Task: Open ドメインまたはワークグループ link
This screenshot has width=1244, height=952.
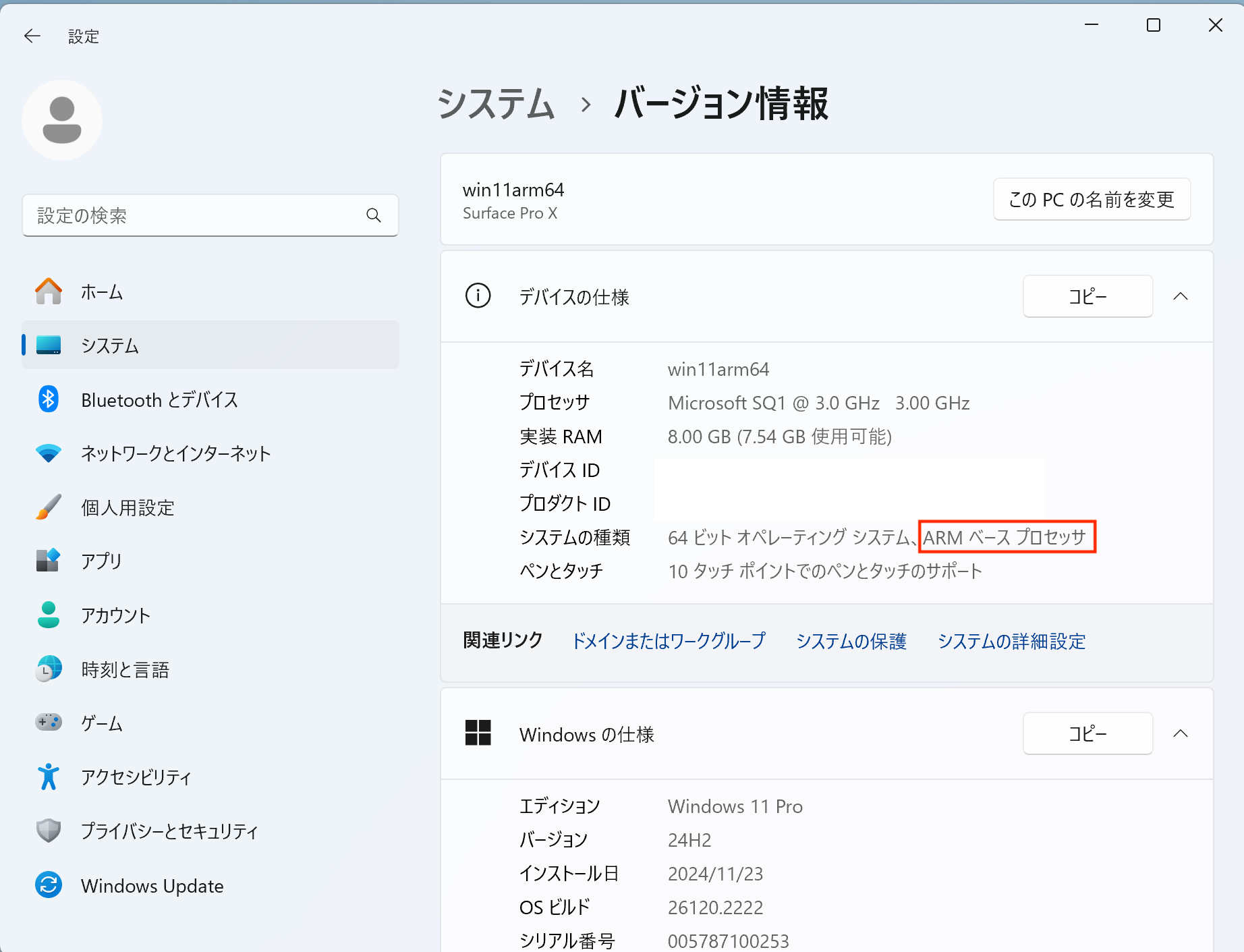Action: click(669, 641)
